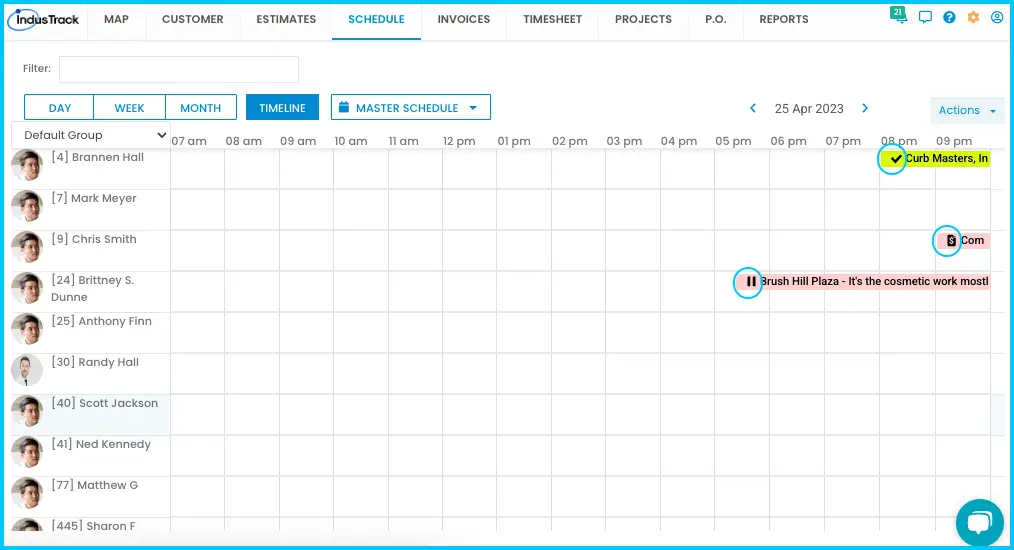
Task: Select technician [30] Randy Hall
Action: click(x=95, y=362)
